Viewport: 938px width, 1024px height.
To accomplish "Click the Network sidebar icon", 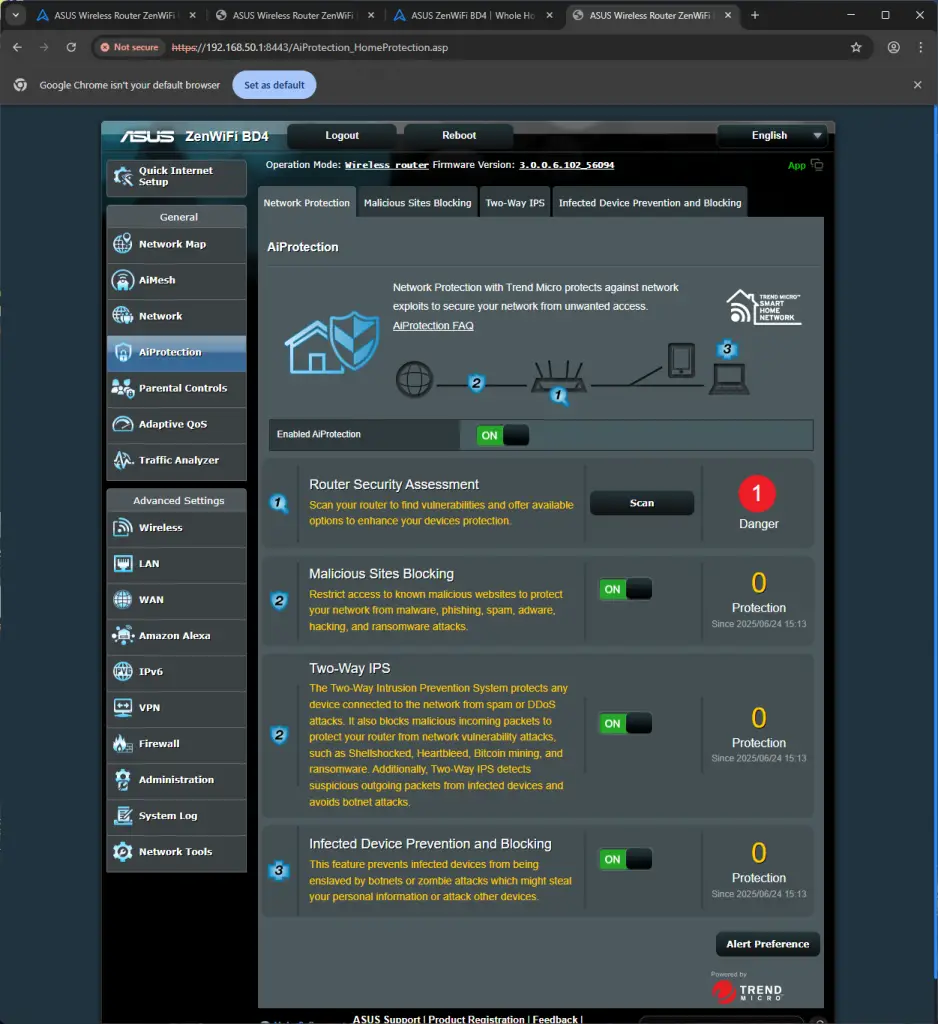I will pyautogui.click(x=123, y=315).
